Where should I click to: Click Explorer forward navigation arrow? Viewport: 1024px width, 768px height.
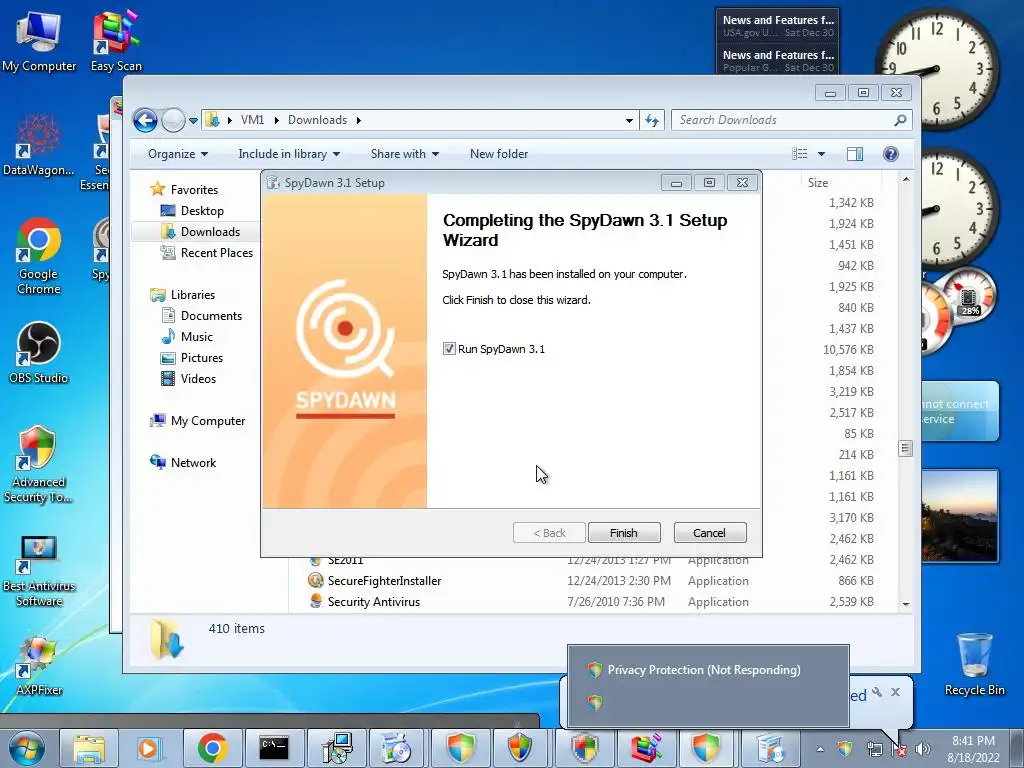click(x=173, y=120)
